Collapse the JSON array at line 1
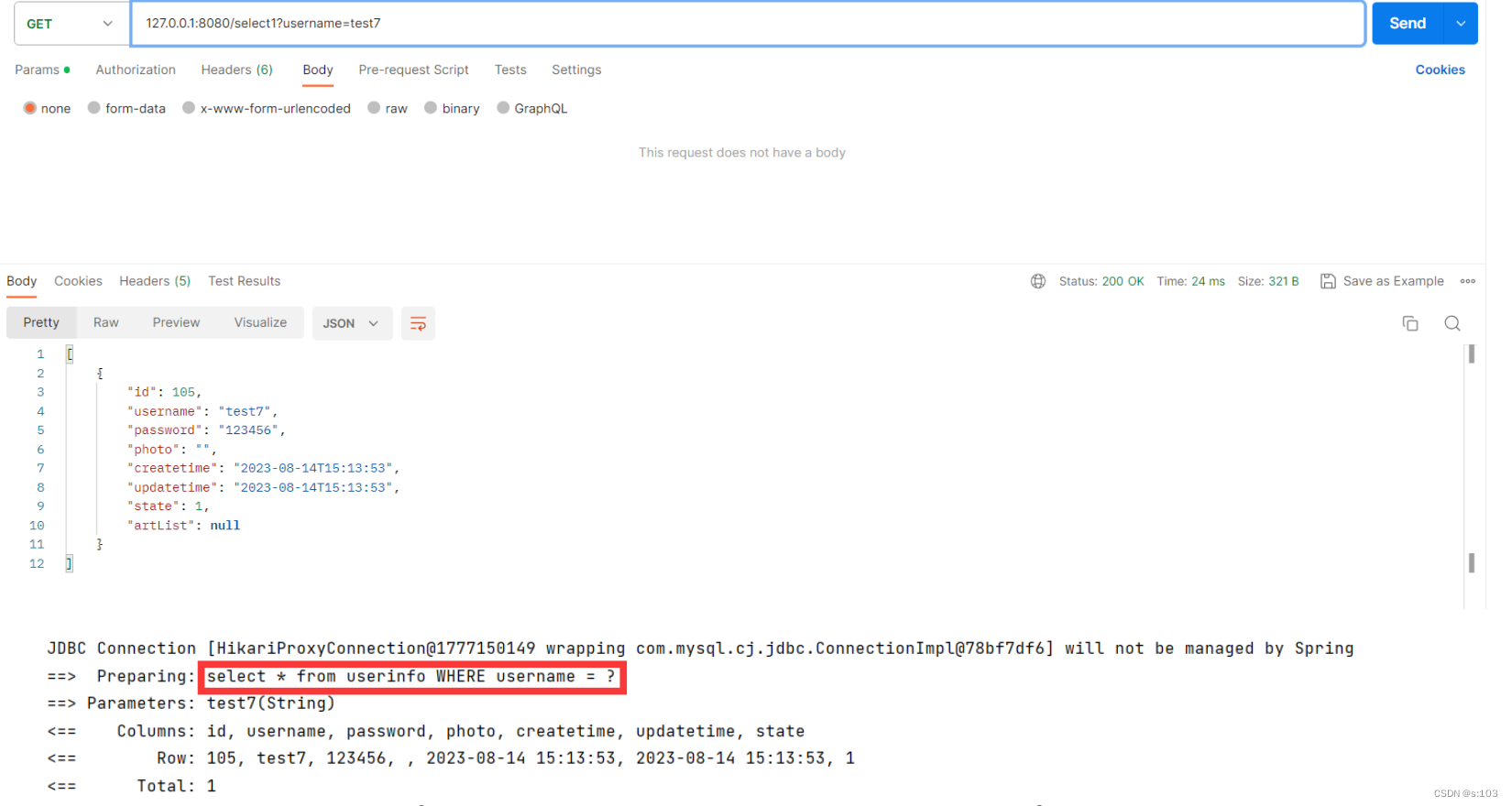This screenshot has width=1512, height=806. point(70,354)
